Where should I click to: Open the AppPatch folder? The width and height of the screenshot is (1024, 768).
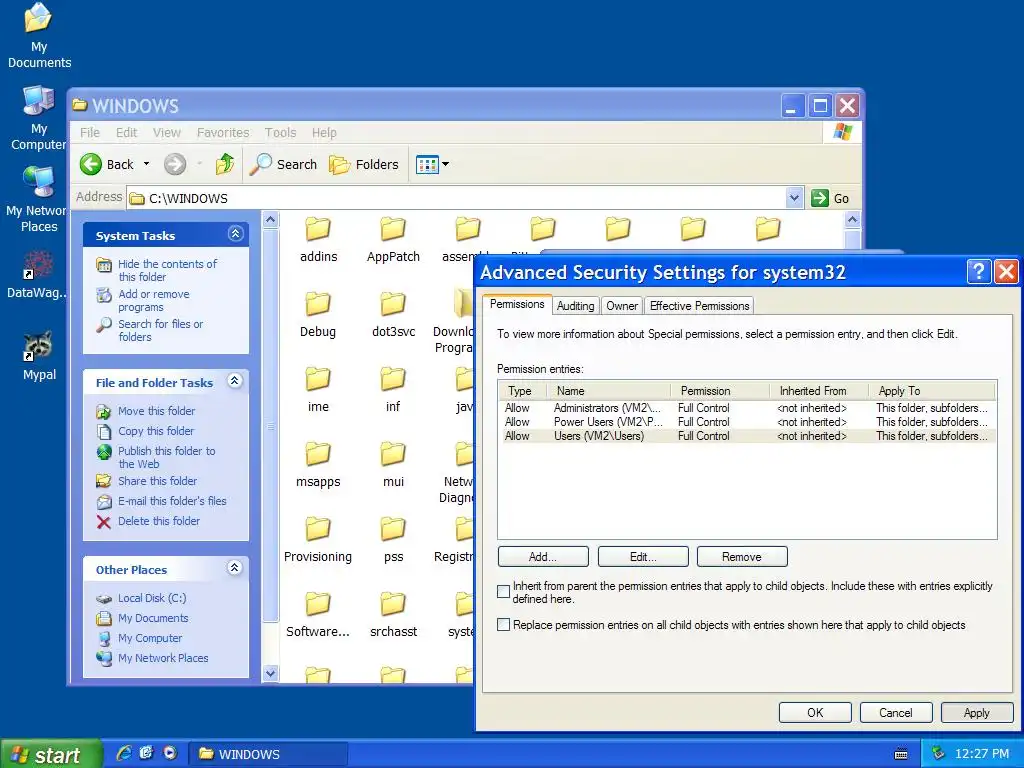(x=393, y=240)
